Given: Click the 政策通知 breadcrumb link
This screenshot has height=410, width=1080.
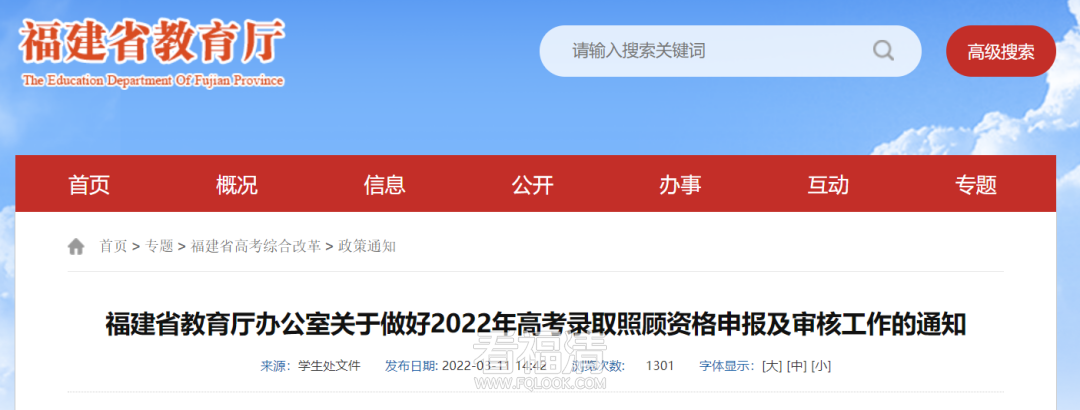Looking at the screenshot, I should [367, 247].
